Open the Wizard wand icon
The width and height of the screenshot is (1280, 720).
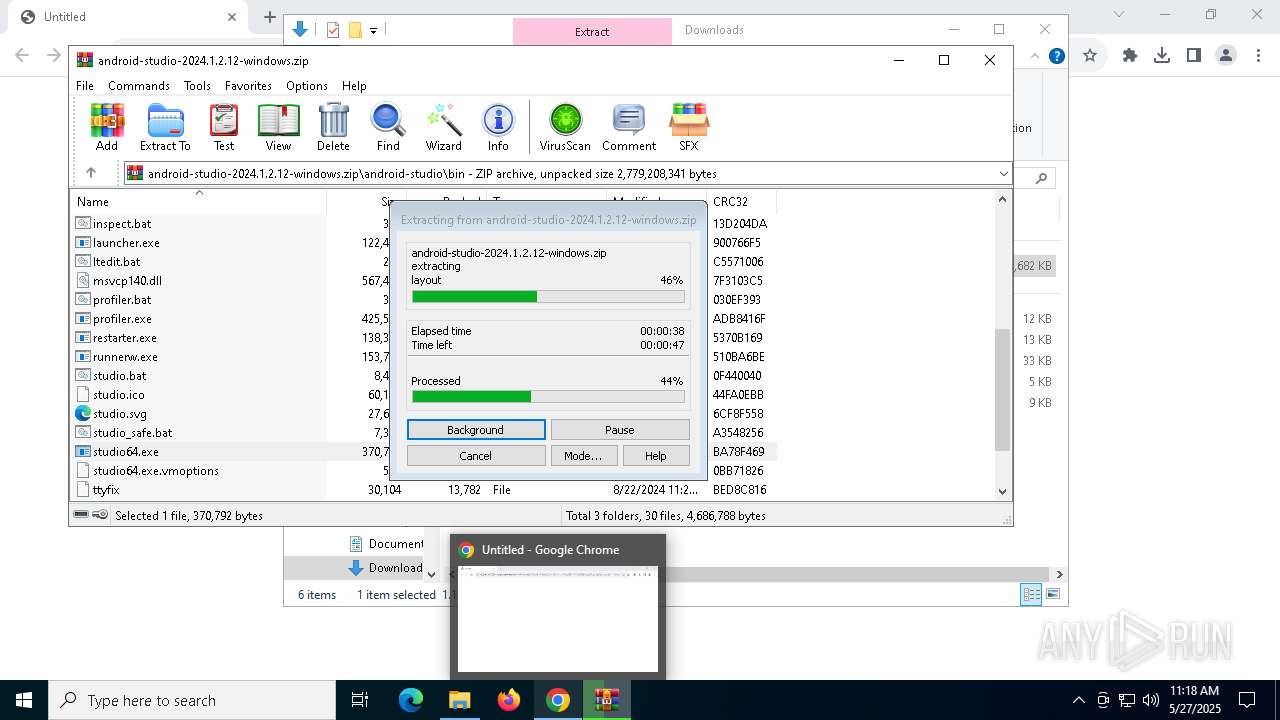point(443,127)
